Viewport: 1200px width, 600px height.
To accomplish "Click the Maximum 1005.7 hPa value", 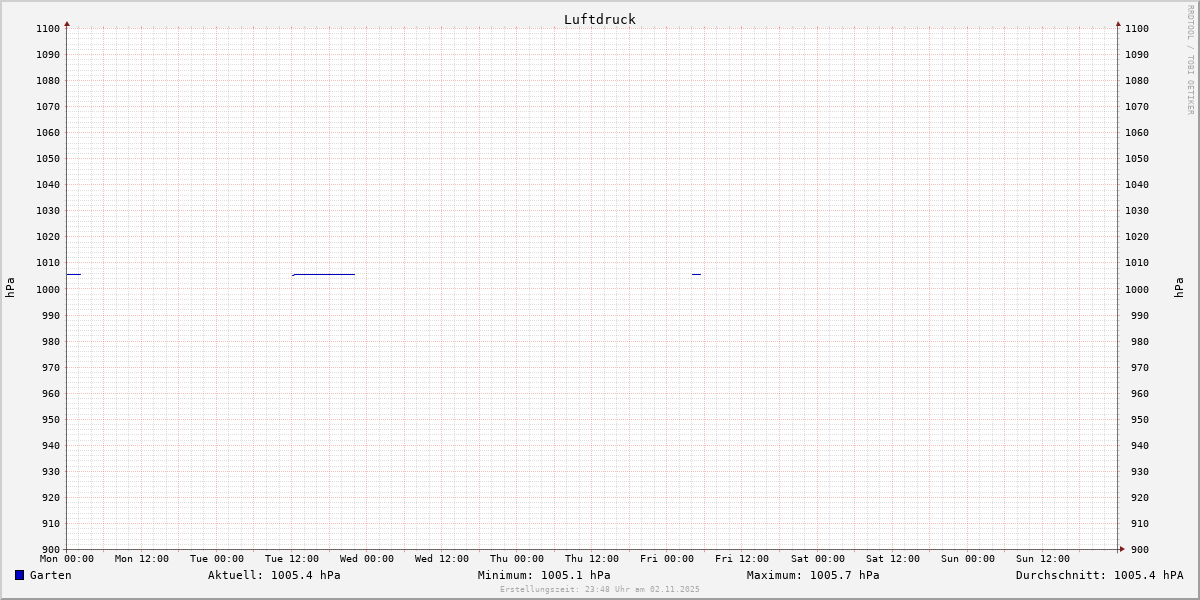I will [813, 575].
